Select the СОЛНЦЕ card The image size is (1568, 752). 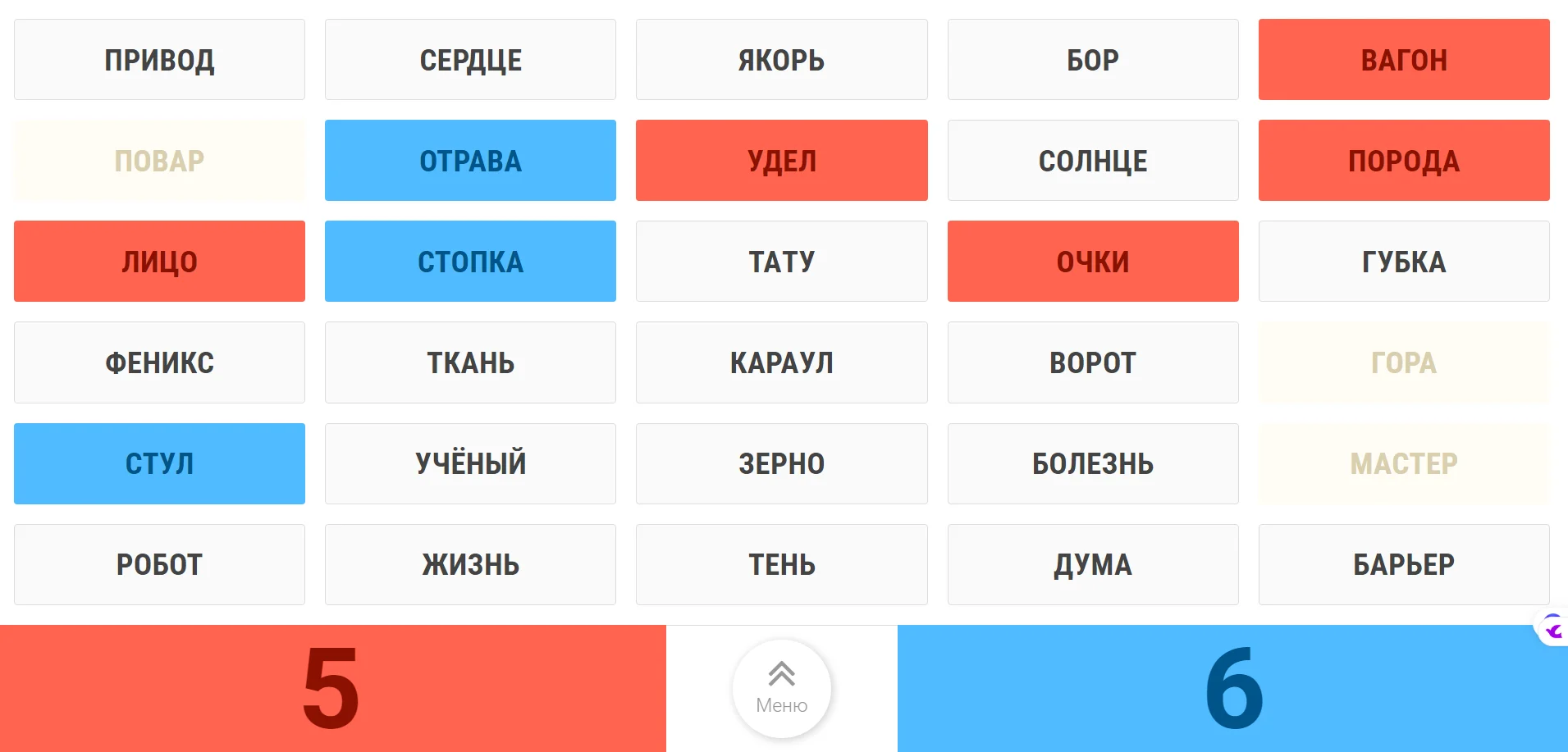[1092, 161]
